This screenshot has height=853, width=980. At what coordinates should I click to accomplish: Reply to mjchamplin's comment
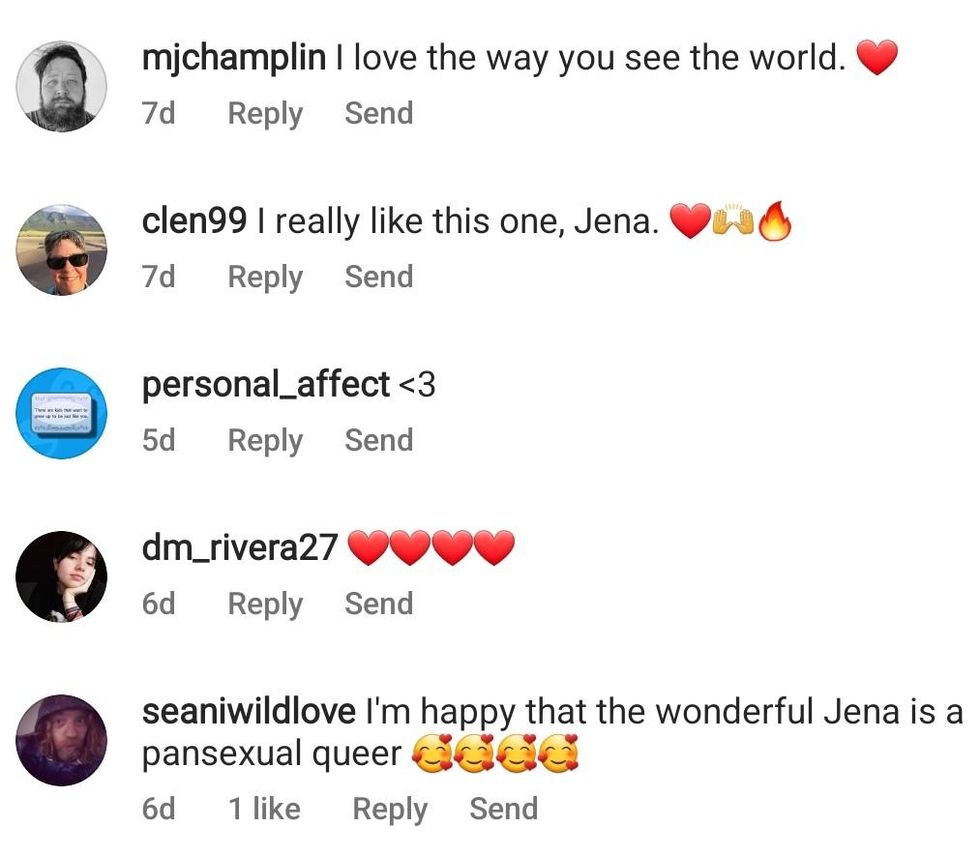tap(265, 114)
